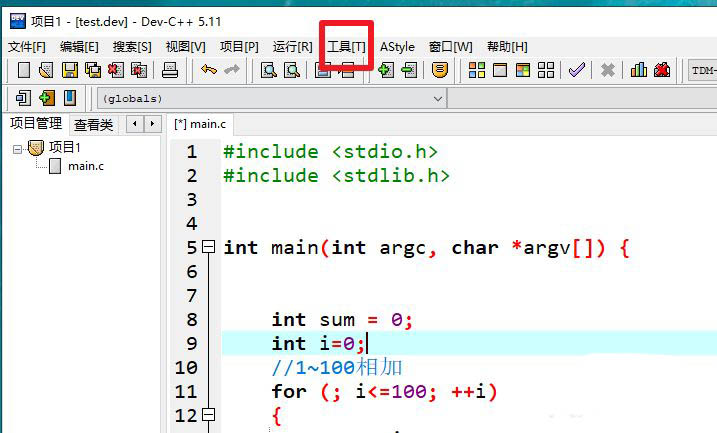717x433 pixels.
Task: Click the Compile icon with four colored squares
Action: (x=477, y=70)
